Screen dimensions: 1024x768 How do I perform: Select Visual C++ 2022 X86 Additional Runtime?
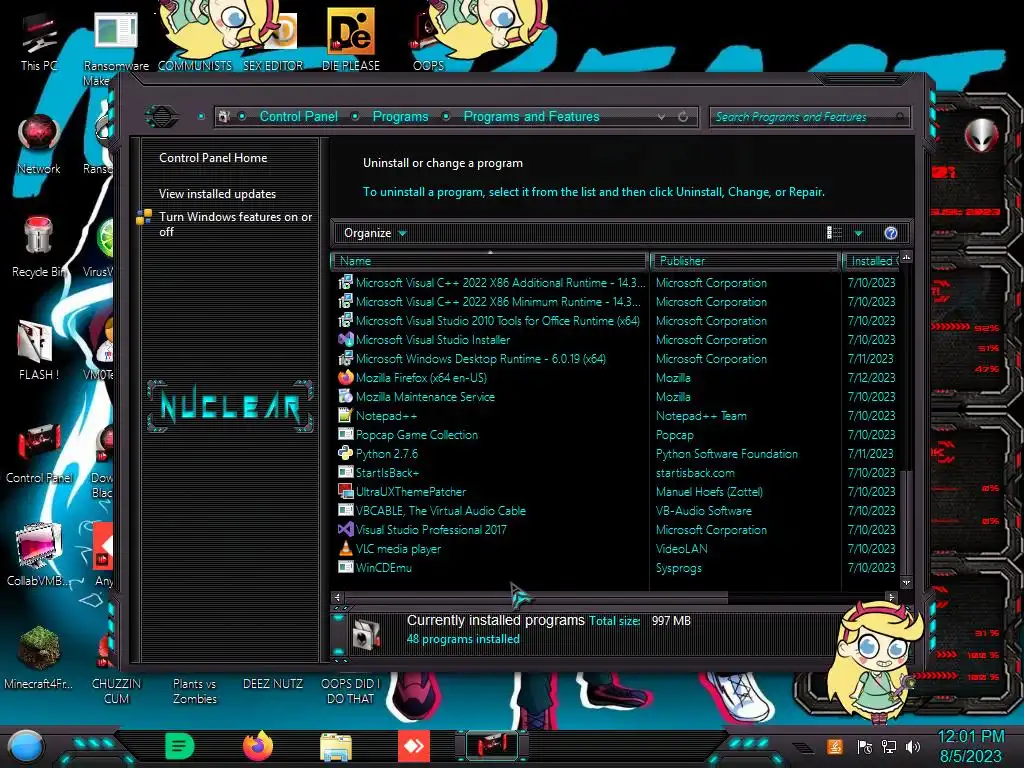[x=616, y=283]
